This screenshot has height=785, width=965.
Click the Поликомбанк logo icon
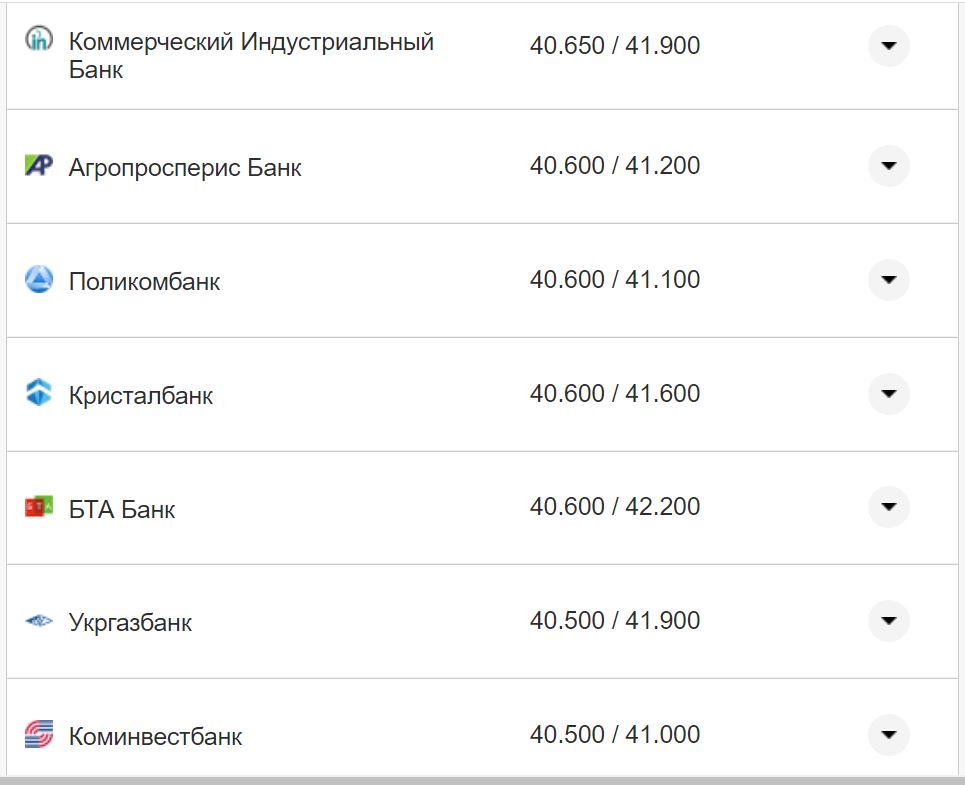click(x=38, y=280)
